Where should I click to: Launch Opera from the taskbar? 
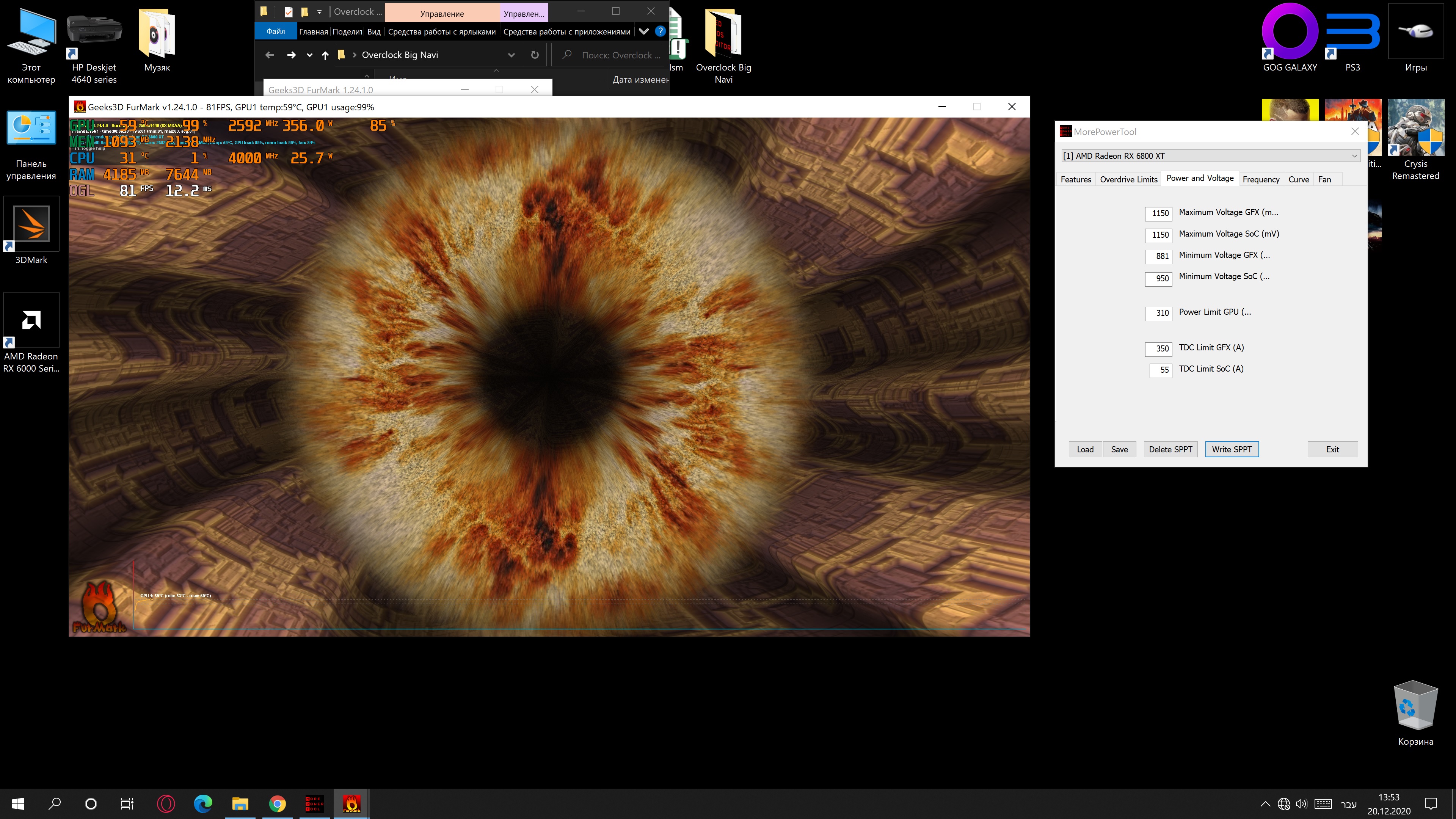click(166, 803)
